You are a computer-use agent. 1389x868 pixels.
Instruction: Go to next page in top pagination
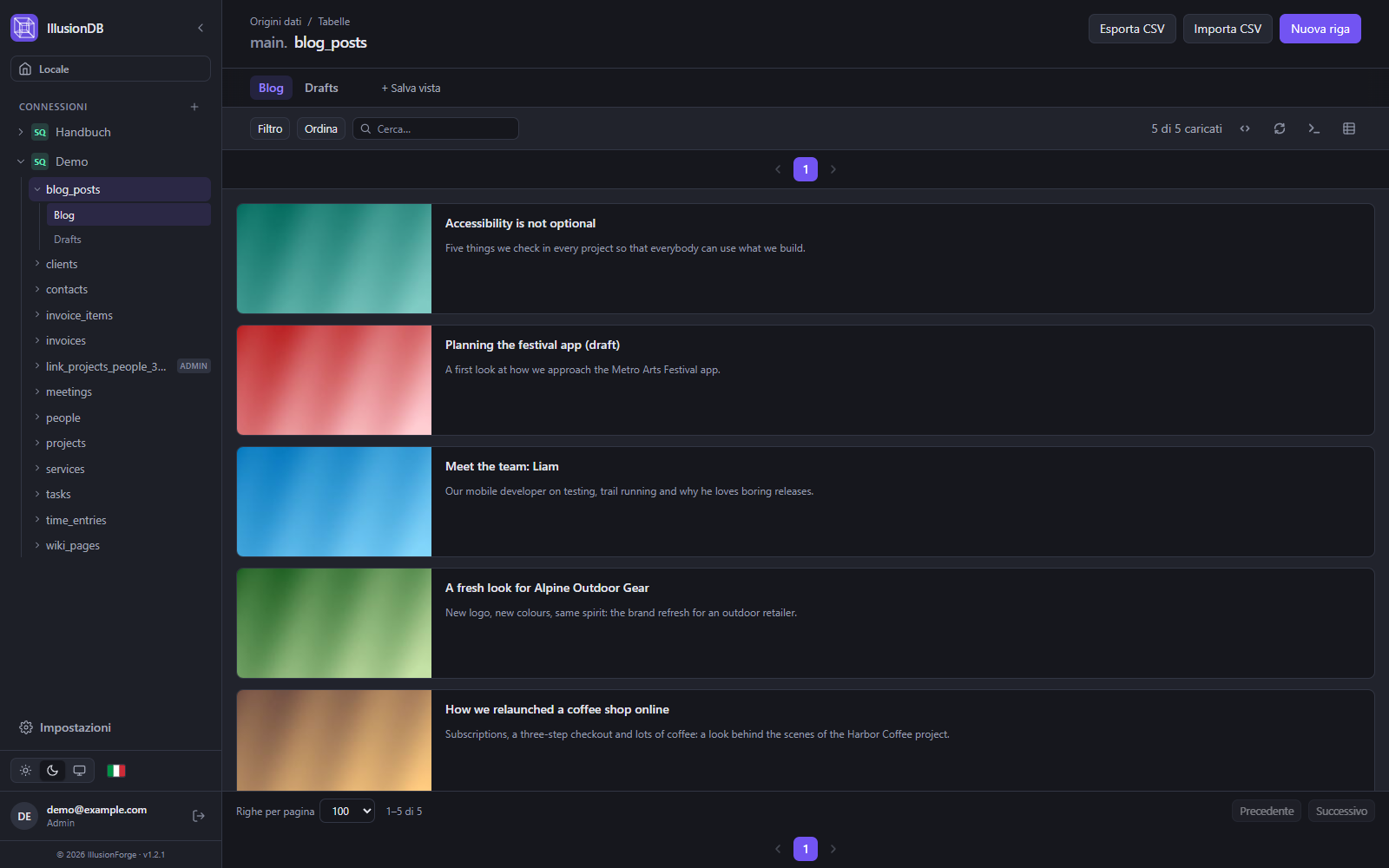point(833,169)
